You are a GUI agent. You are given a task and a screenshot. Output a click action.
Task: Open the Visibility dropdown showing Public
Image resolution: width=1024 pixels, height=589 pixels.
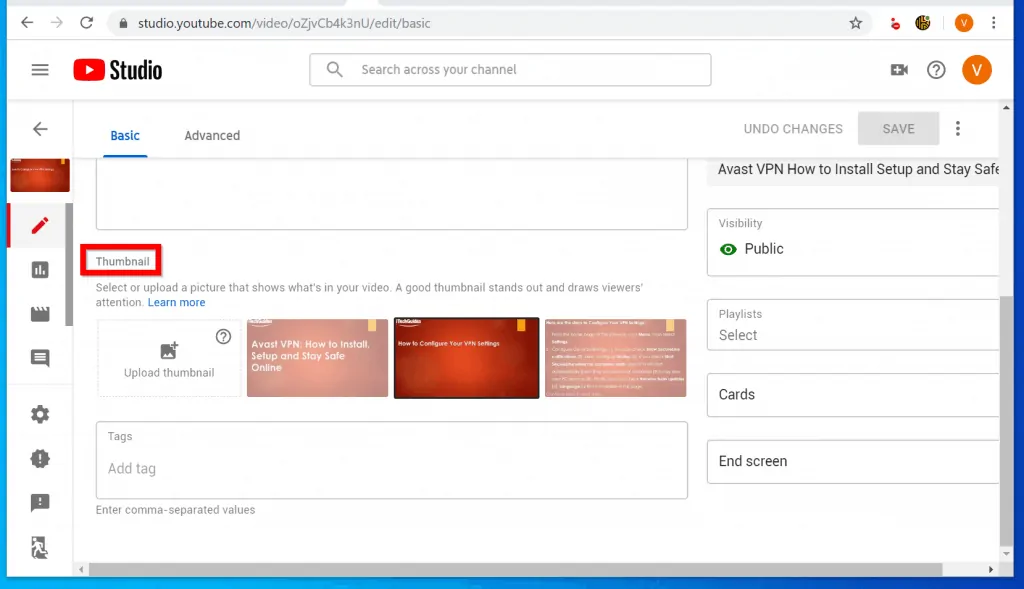tap(852, 240)
